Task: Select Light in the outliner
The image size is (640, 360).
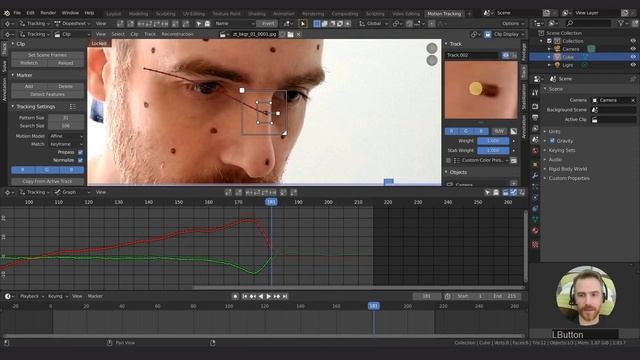Action: (567, 65)
